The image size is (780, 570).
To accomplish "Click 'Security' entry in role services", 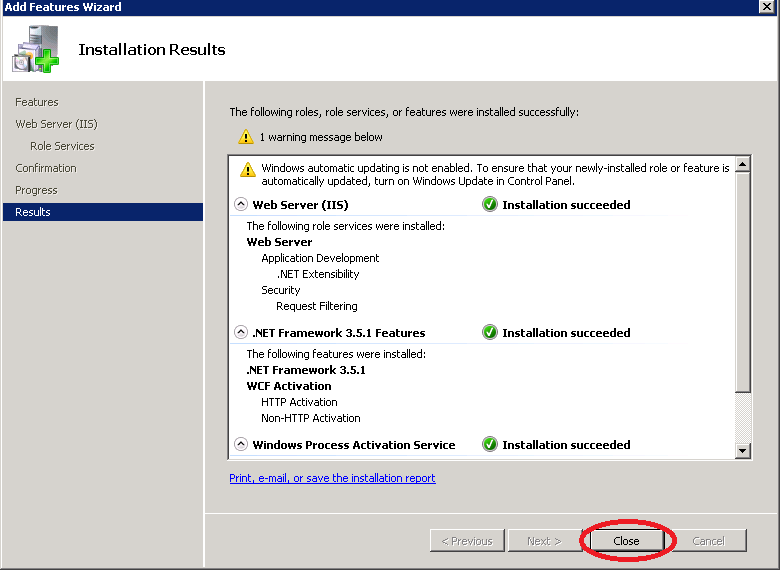I will [281, 290].
